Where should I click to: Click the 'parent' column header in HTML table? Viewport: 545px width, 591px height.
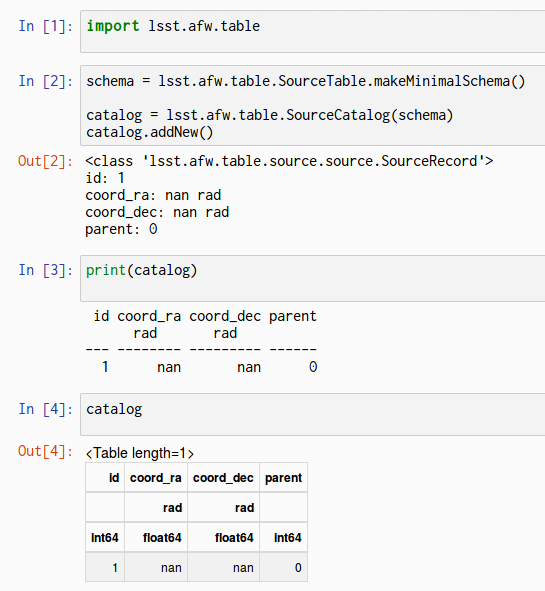(283, 478)
